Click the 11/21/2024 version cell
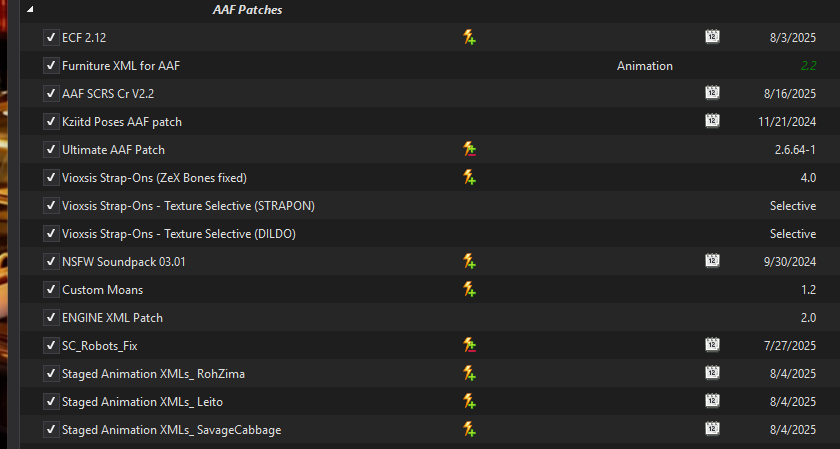The image size is (840, 449). pyautogui.click(x=787, y=122)
